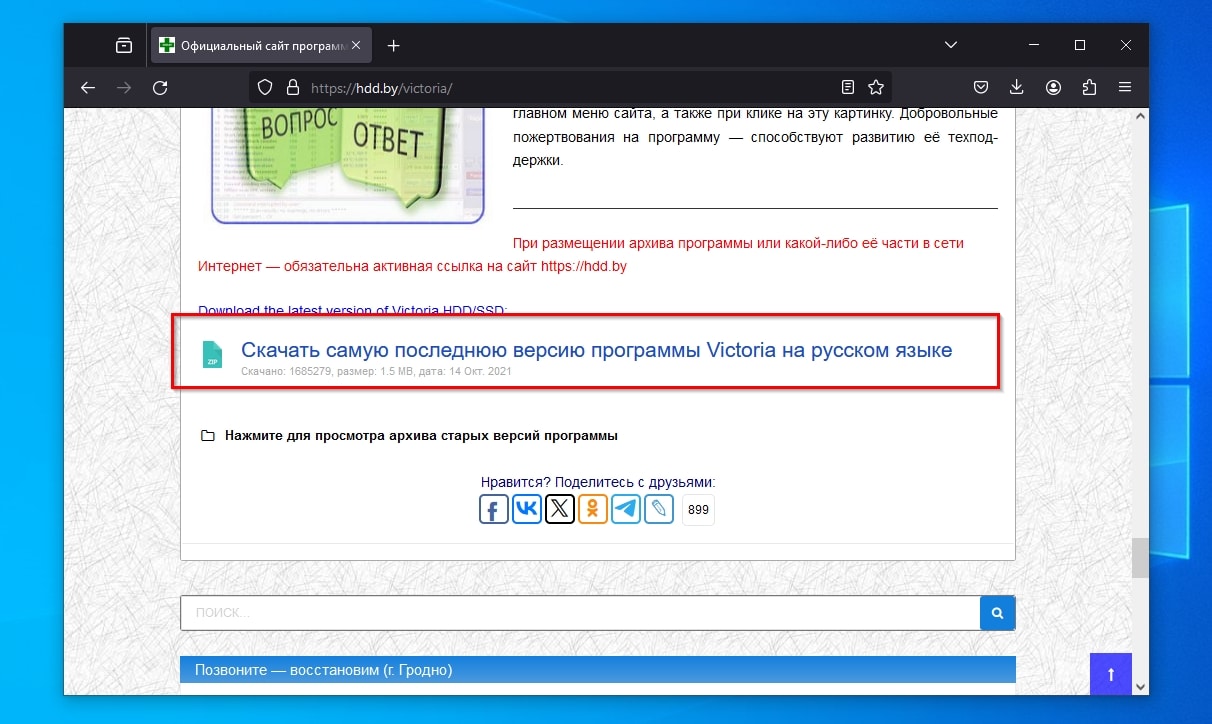Close the hdd.by browser tab
The height and width of the screenshot is (724, 1212).
tap(357, 45)
